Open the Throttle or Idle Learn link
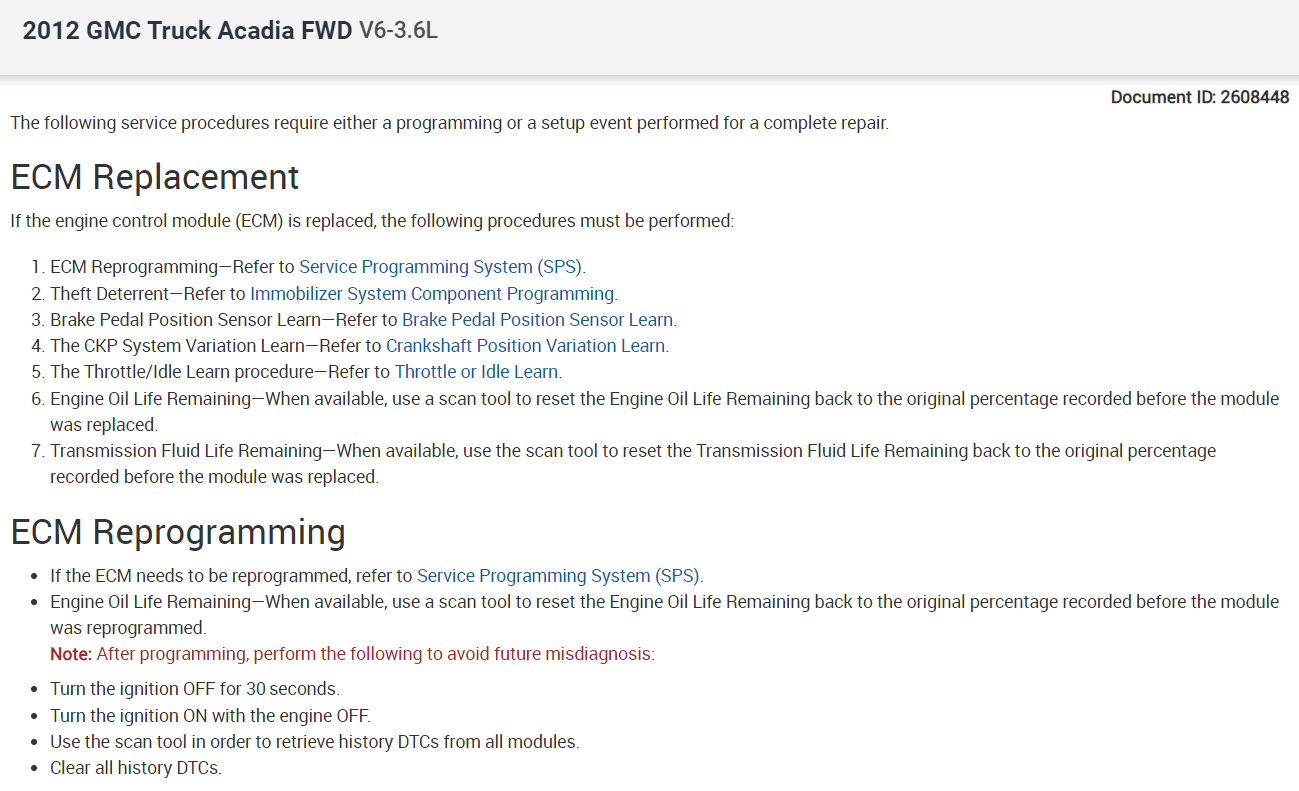This screenshot has width=1299, height=791. click(x=477, y=372)
